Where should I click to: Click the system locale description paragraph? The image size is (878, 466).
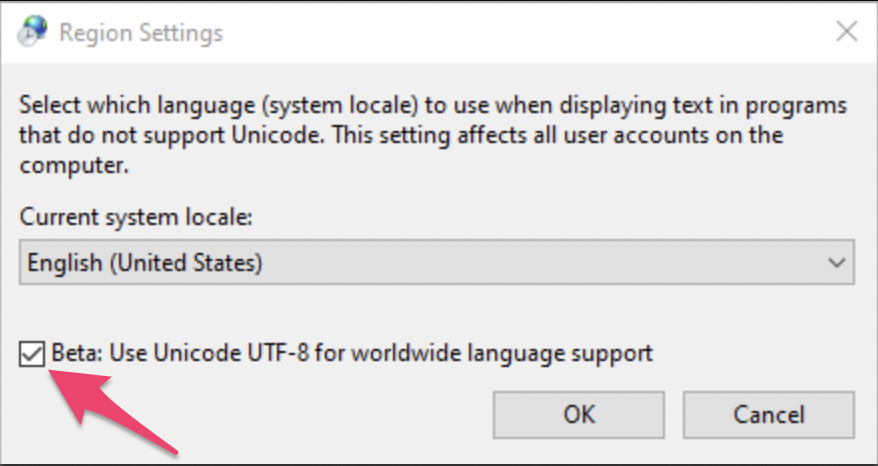pos(420,106)
